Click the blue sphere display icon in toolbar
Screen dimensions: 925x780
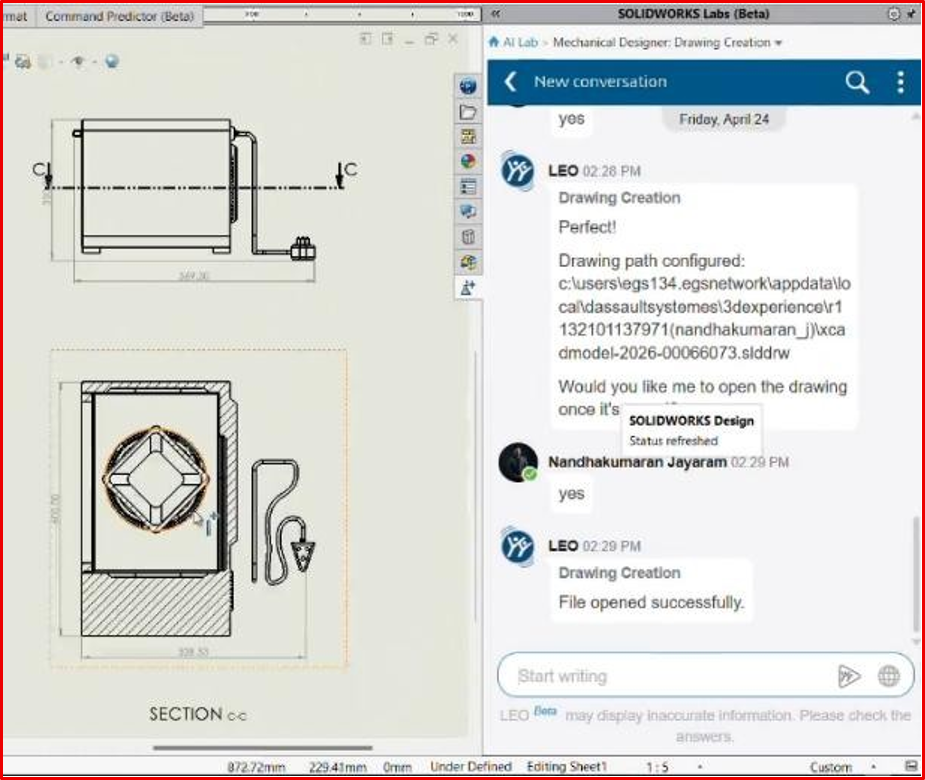pyautogui.click(x=111, y=61)
